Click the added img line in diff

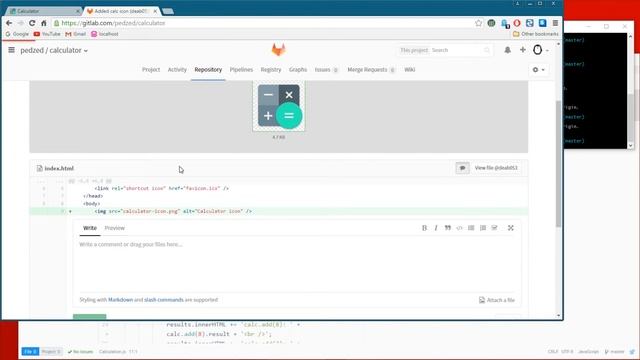point(279,211)
